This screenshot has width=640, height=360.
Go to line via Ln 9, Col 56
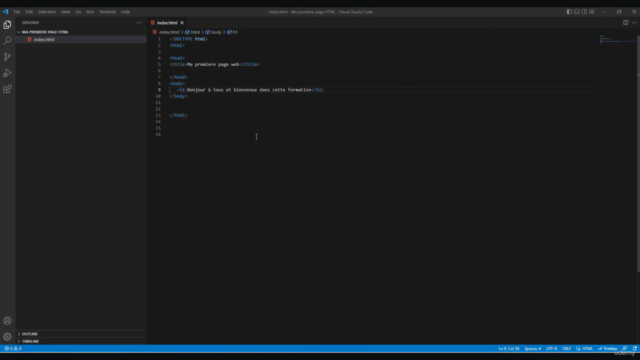click(x=509, y=349)
